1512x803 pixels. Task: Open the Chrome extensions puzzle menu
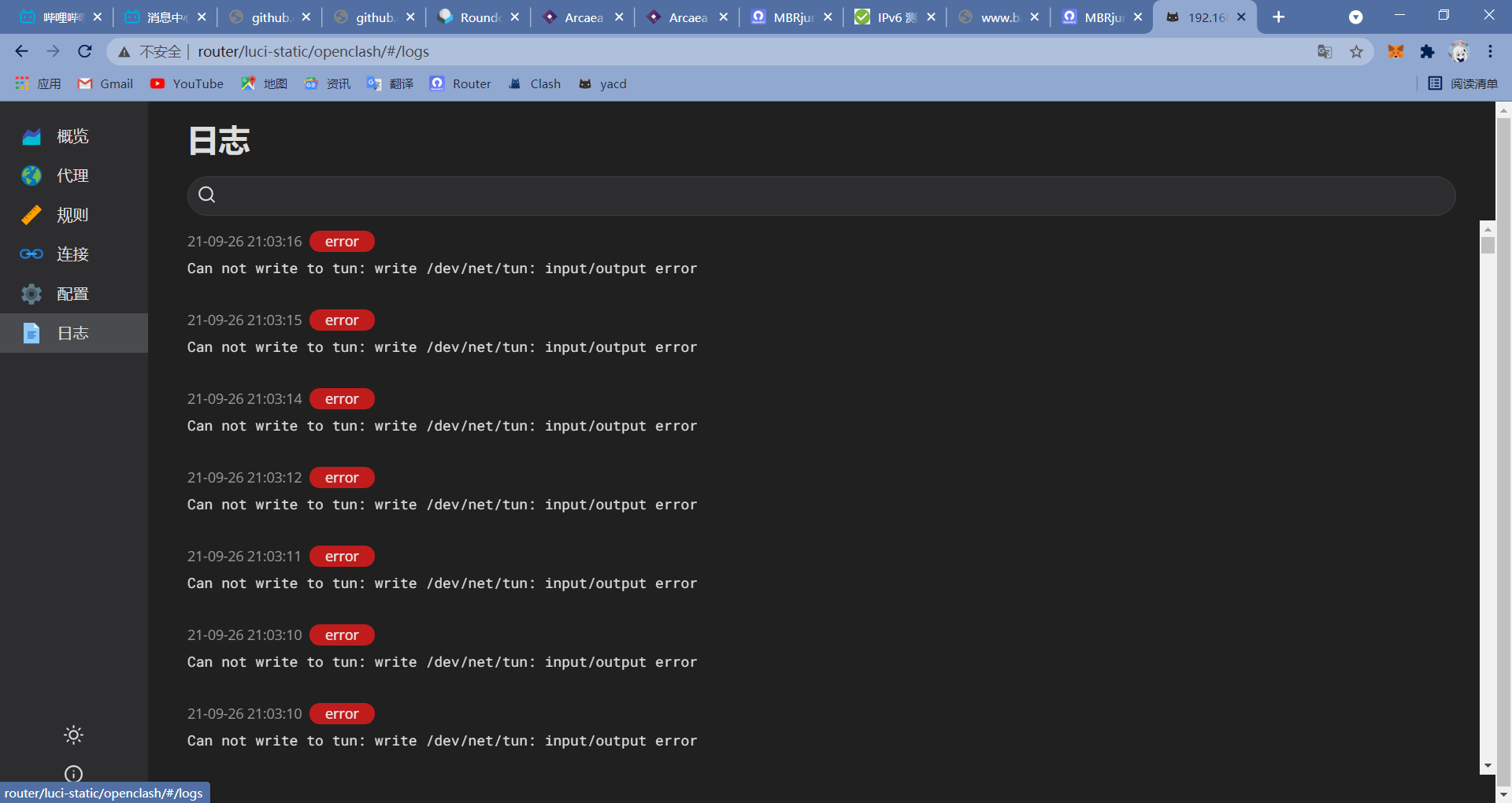tap(1427, 51)
